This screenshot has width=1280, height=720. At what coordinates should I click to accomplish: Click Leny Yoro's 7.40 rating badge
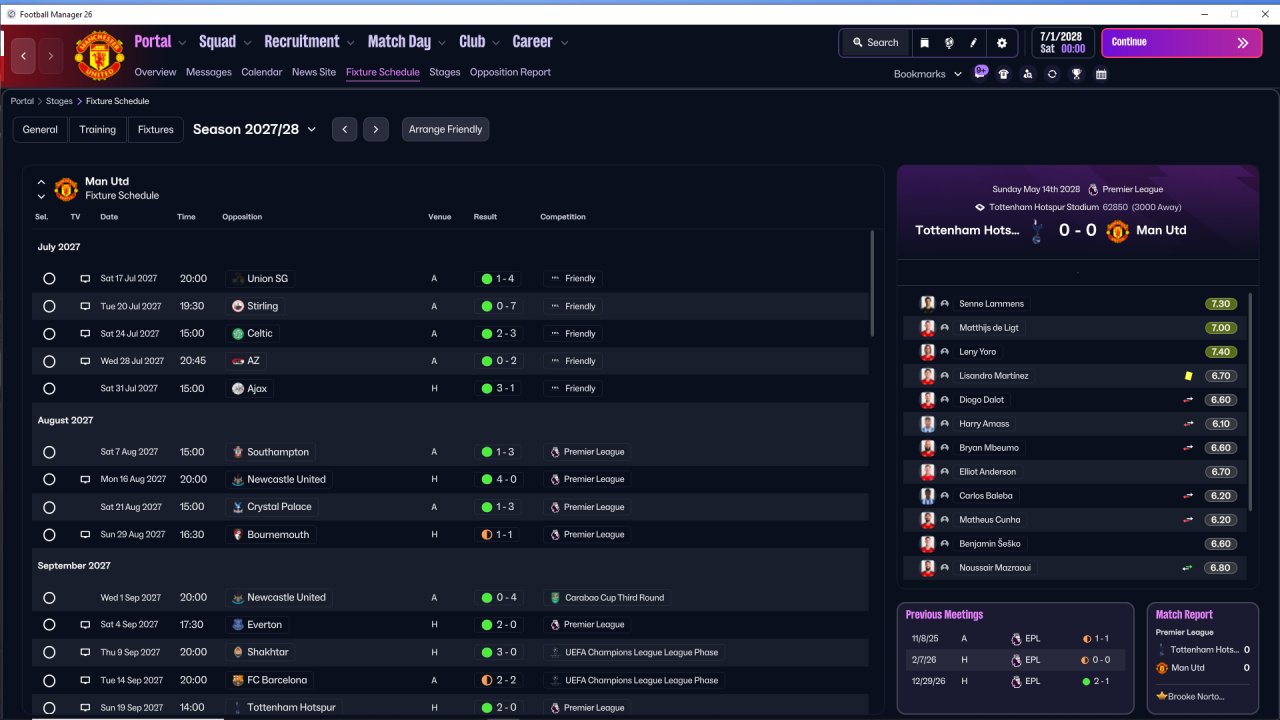[1220, 352]
